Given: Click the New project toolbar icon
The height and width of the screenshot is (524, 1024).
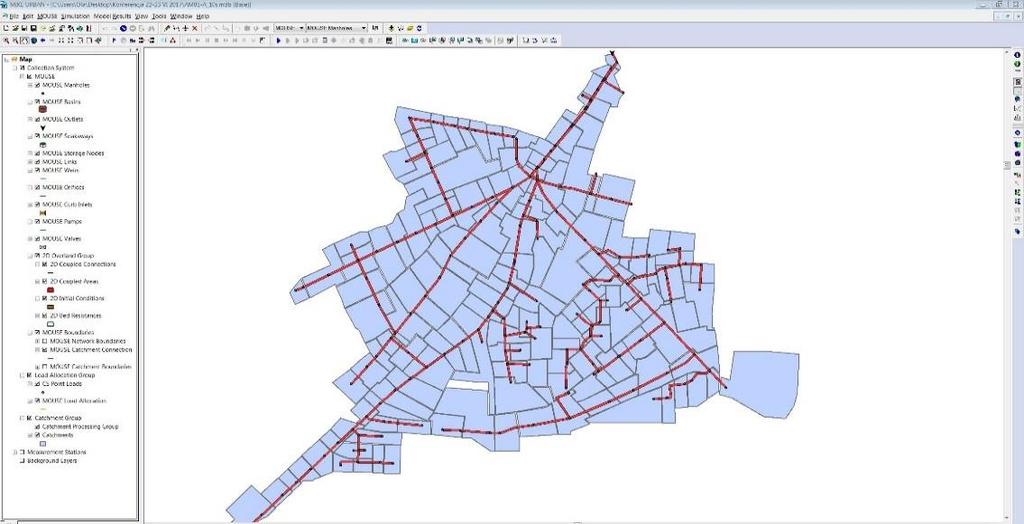Looking at the screenshot, I should click(x=6, y=28).
